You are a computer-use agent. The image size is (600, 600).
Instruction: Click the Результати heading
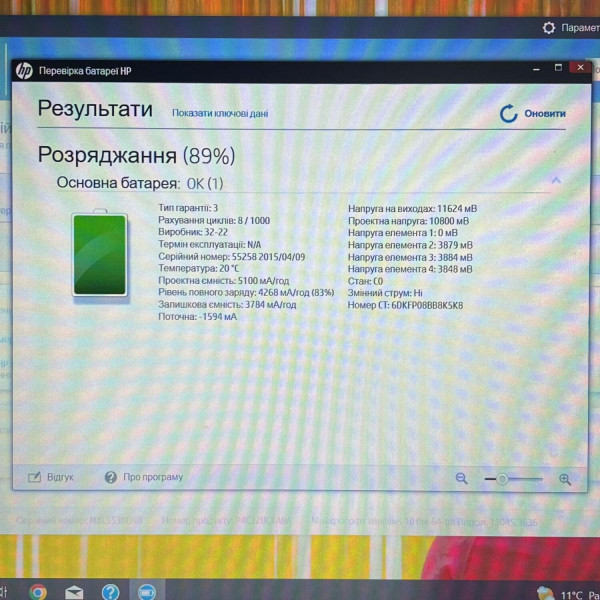pyautogui.click(x=95, y=109)
